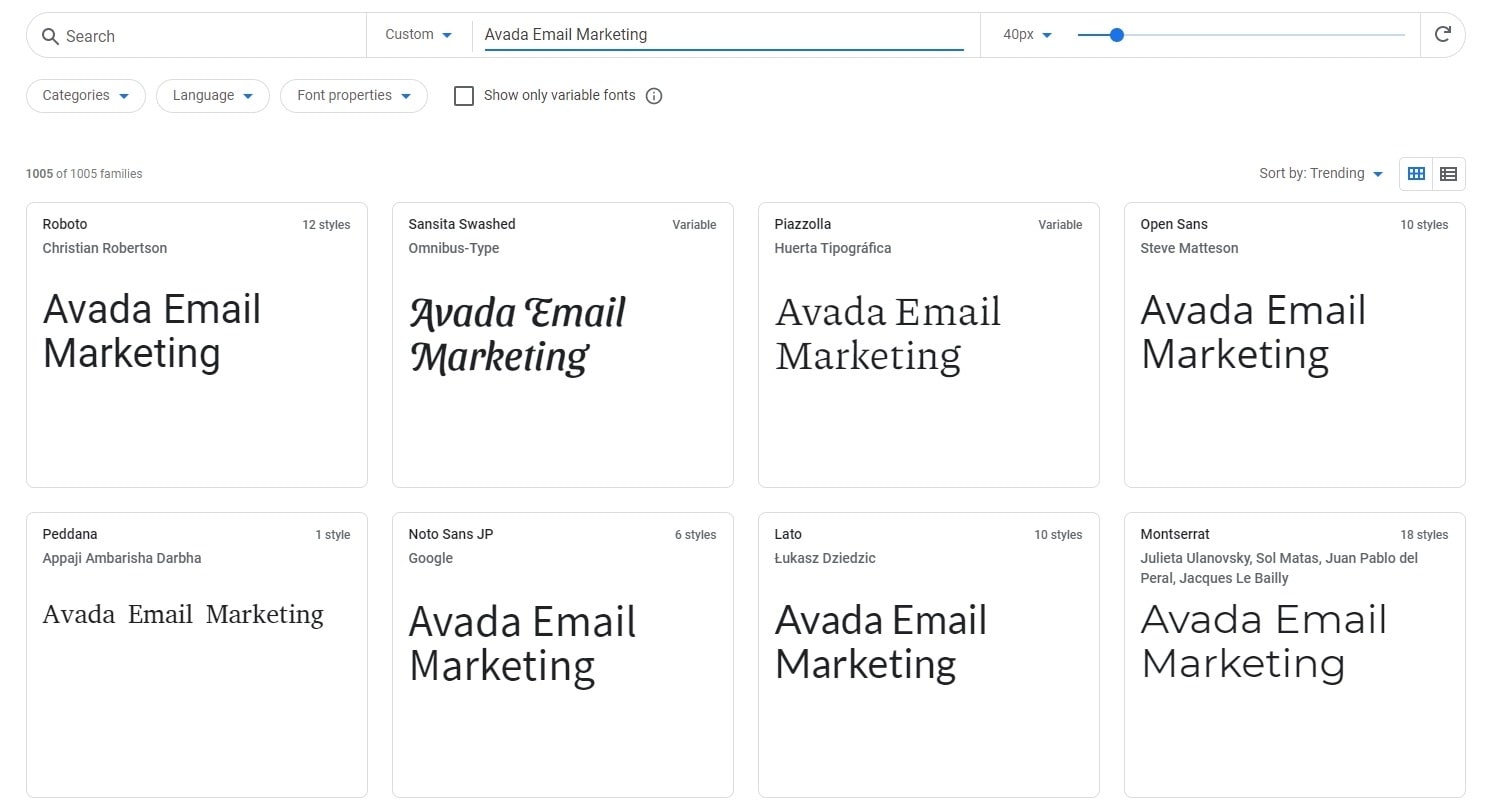Open the Sansita Swashed font card
The height and width of the screenshot is (810, 1500).
click(563, 345)
